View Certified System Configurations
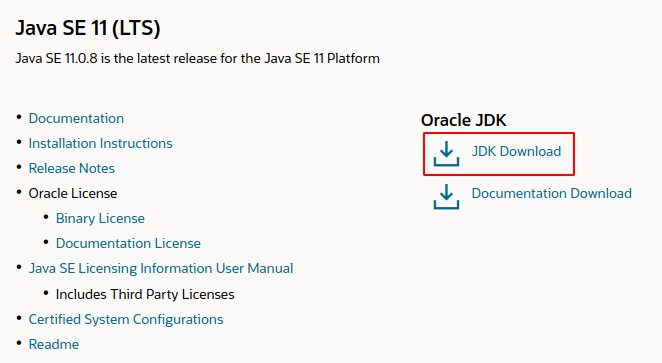 [x=126, y=319]
